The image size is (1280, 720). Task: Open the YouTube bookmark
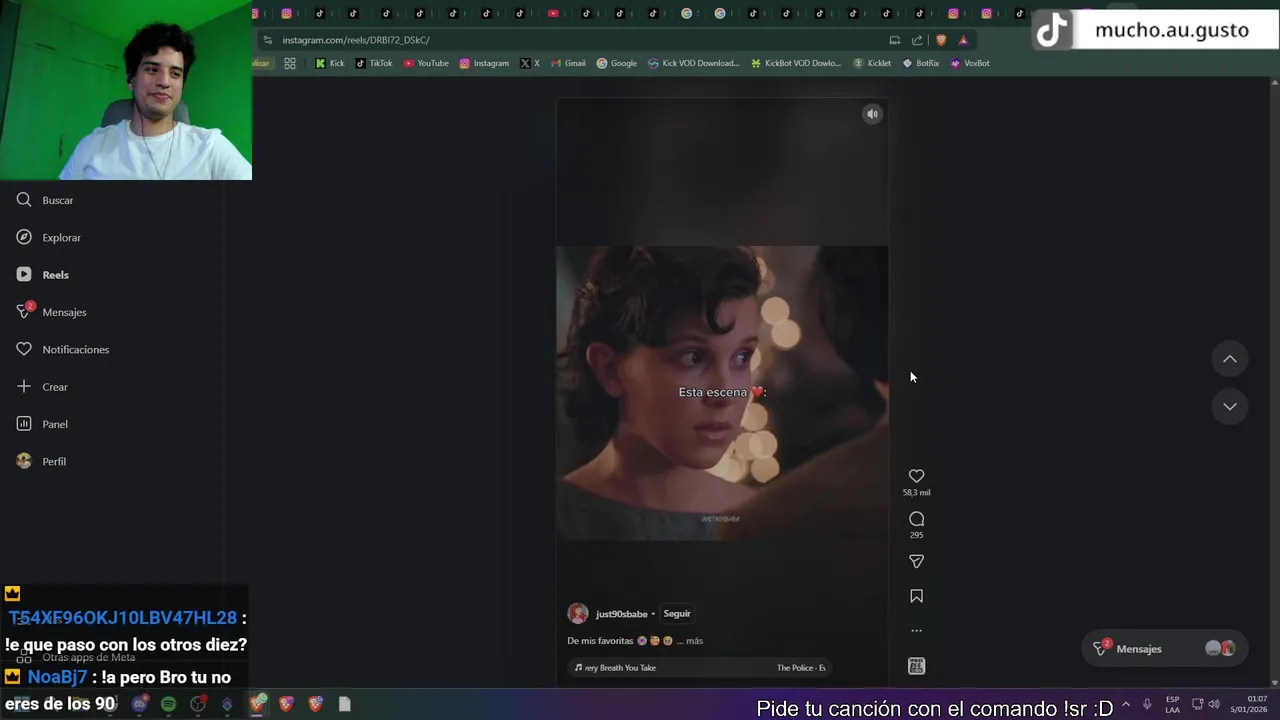click(426, 63)
